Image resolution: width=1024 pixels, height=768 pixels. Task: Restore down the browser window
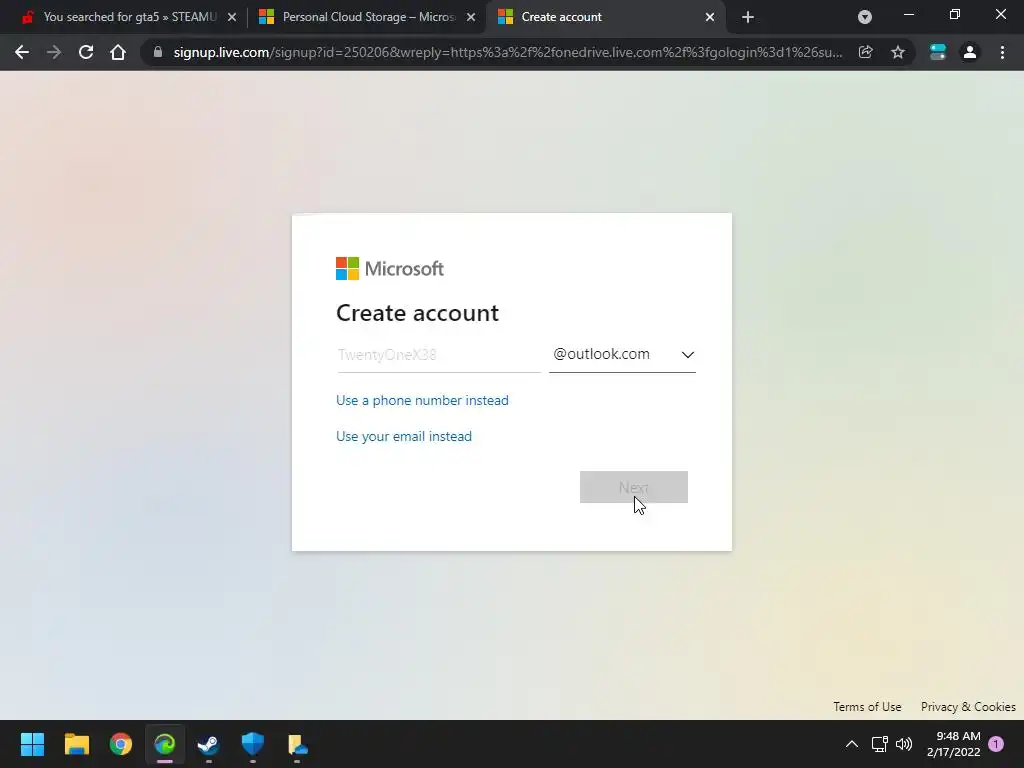(x=955, y=14)
